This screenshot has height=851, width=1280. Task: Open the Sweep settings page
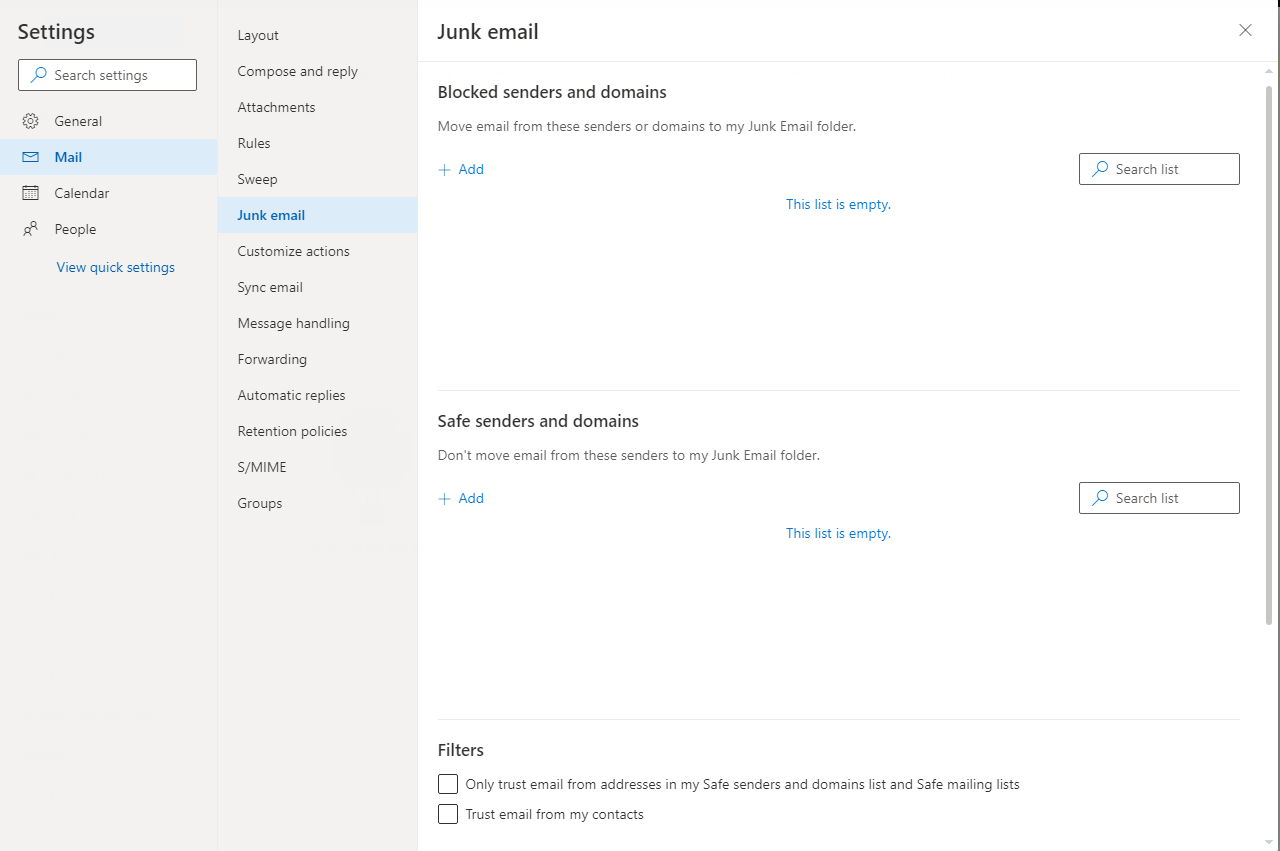(x=257, y=179)
